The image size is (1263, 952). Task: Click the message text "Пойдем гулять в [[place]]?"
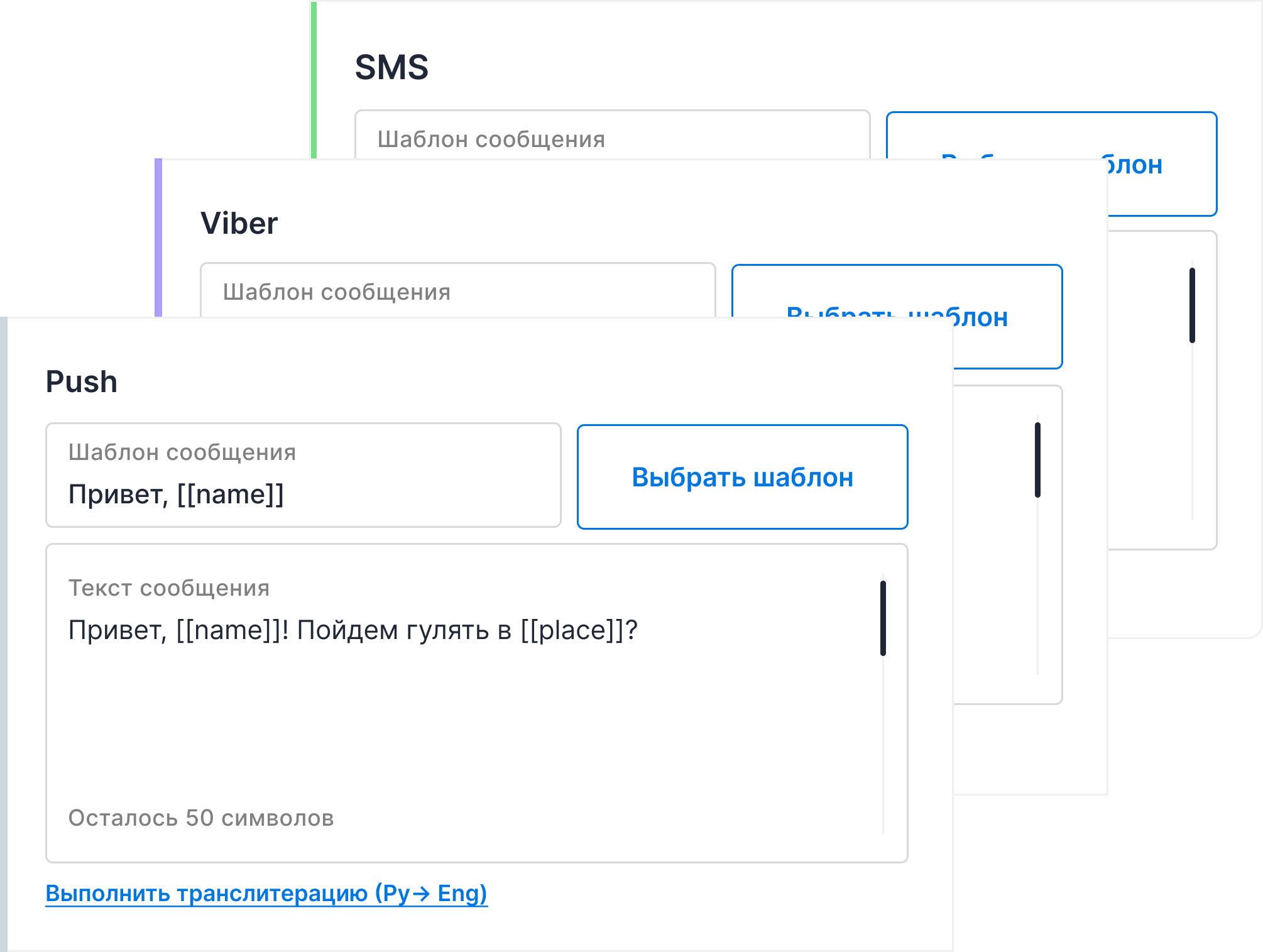pyautogui.click(x=467, y=630)
